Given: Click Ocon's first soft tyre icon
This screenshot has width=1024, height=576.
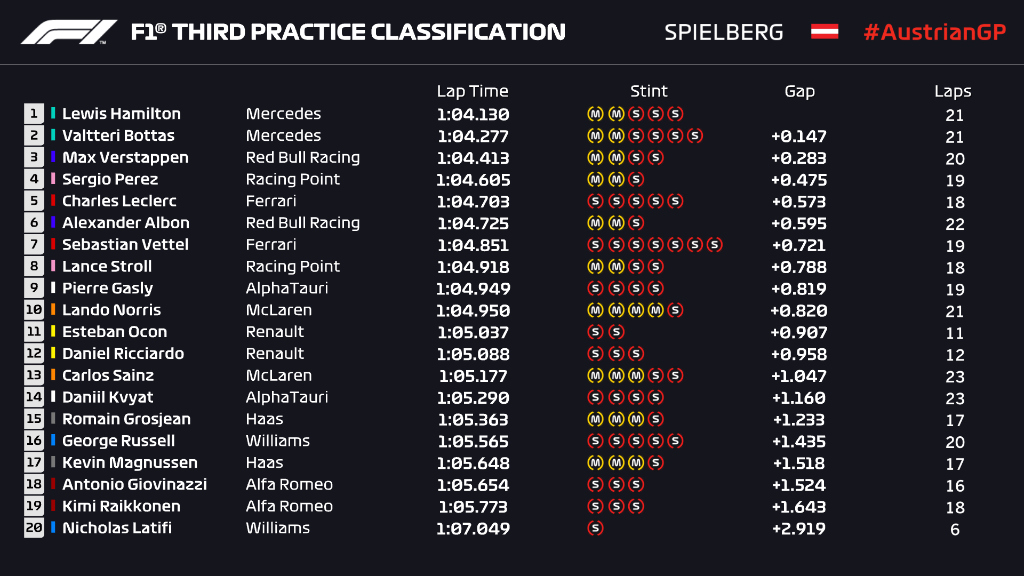Looking at the screenshot, I should (x=596, y=332).
